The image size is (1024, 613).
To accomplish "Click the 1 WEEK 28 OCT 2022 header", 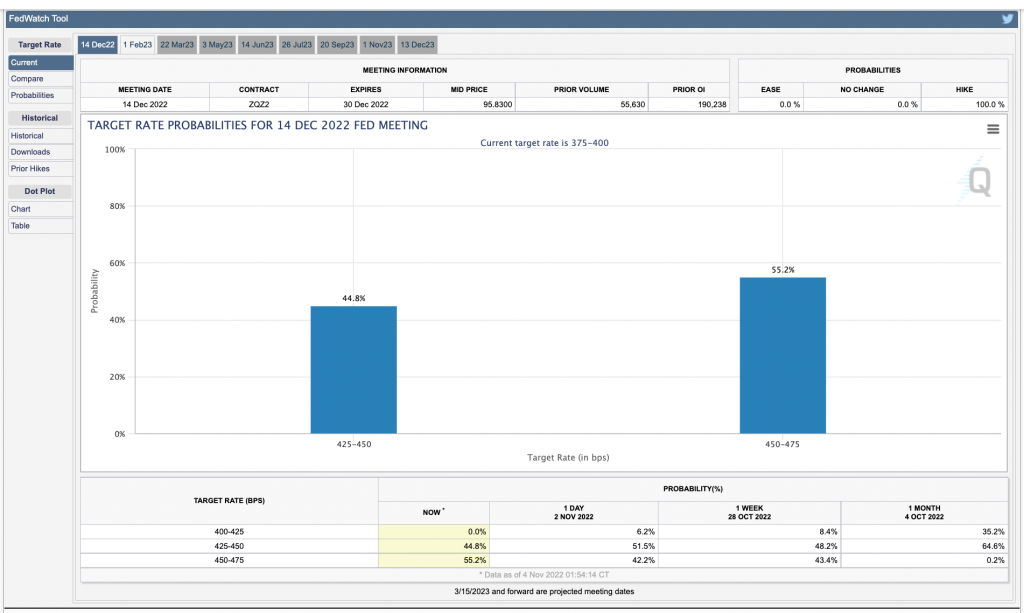I will 749,512.
